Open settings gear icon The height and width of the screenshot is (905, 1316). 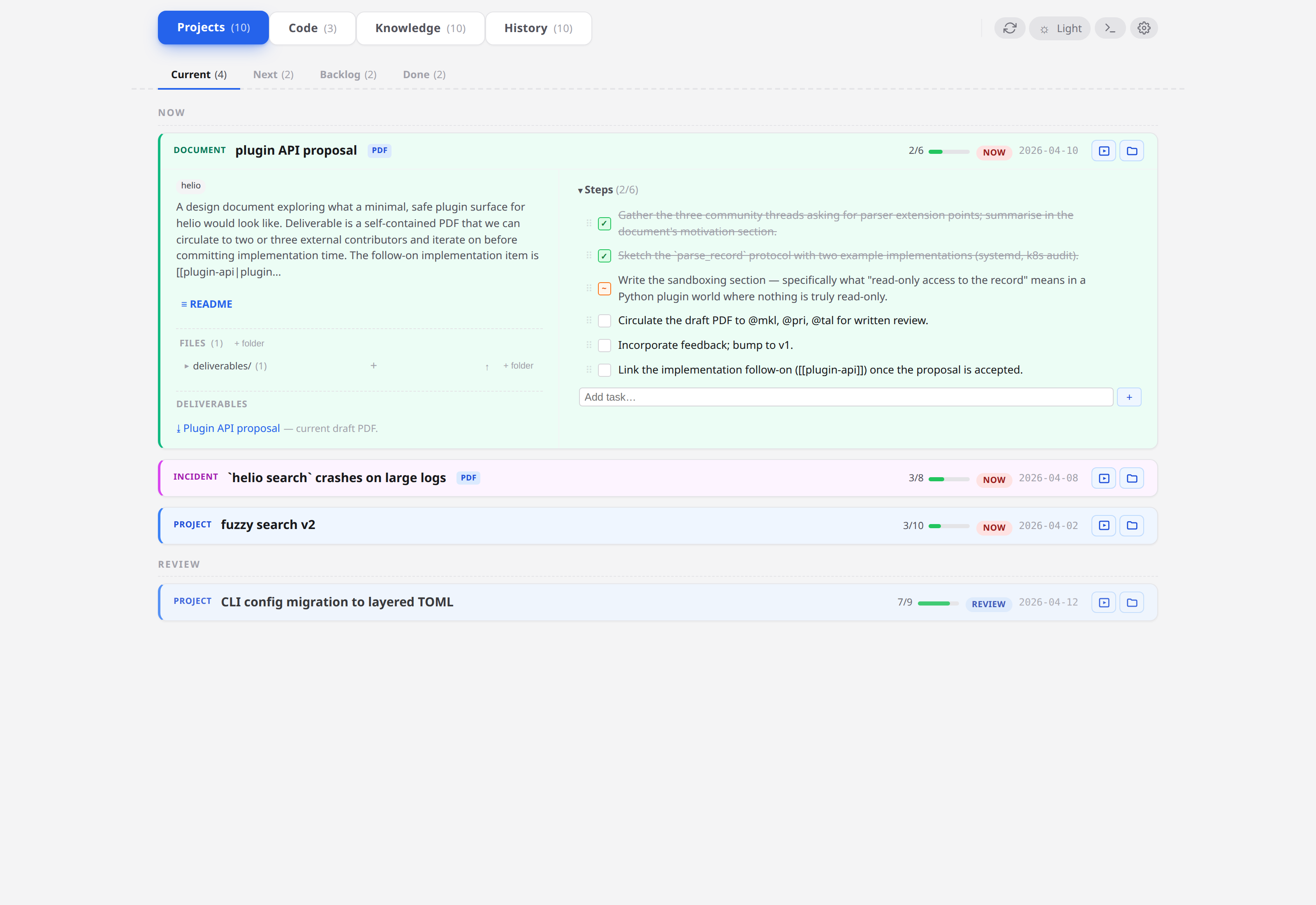tap(1144, 28)
